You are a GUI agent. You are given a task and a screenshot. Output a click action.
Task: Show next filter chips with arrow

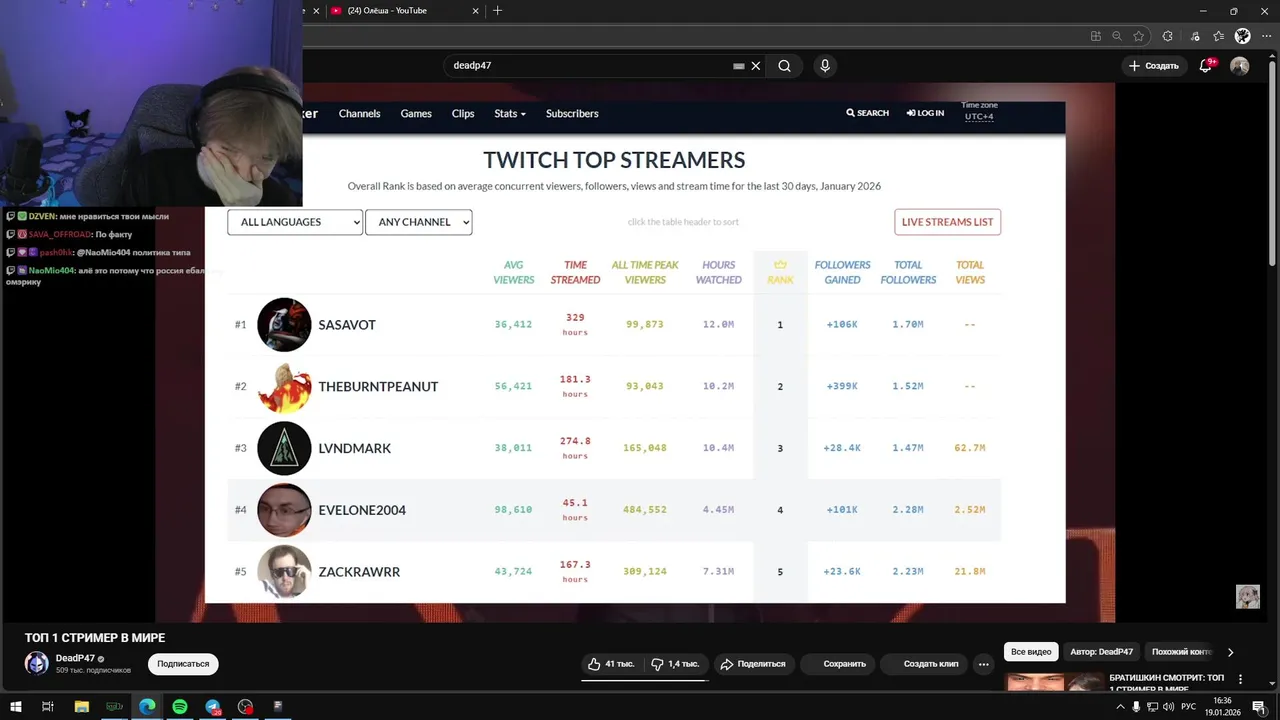pyautogui.click(x=1230, y=652)
